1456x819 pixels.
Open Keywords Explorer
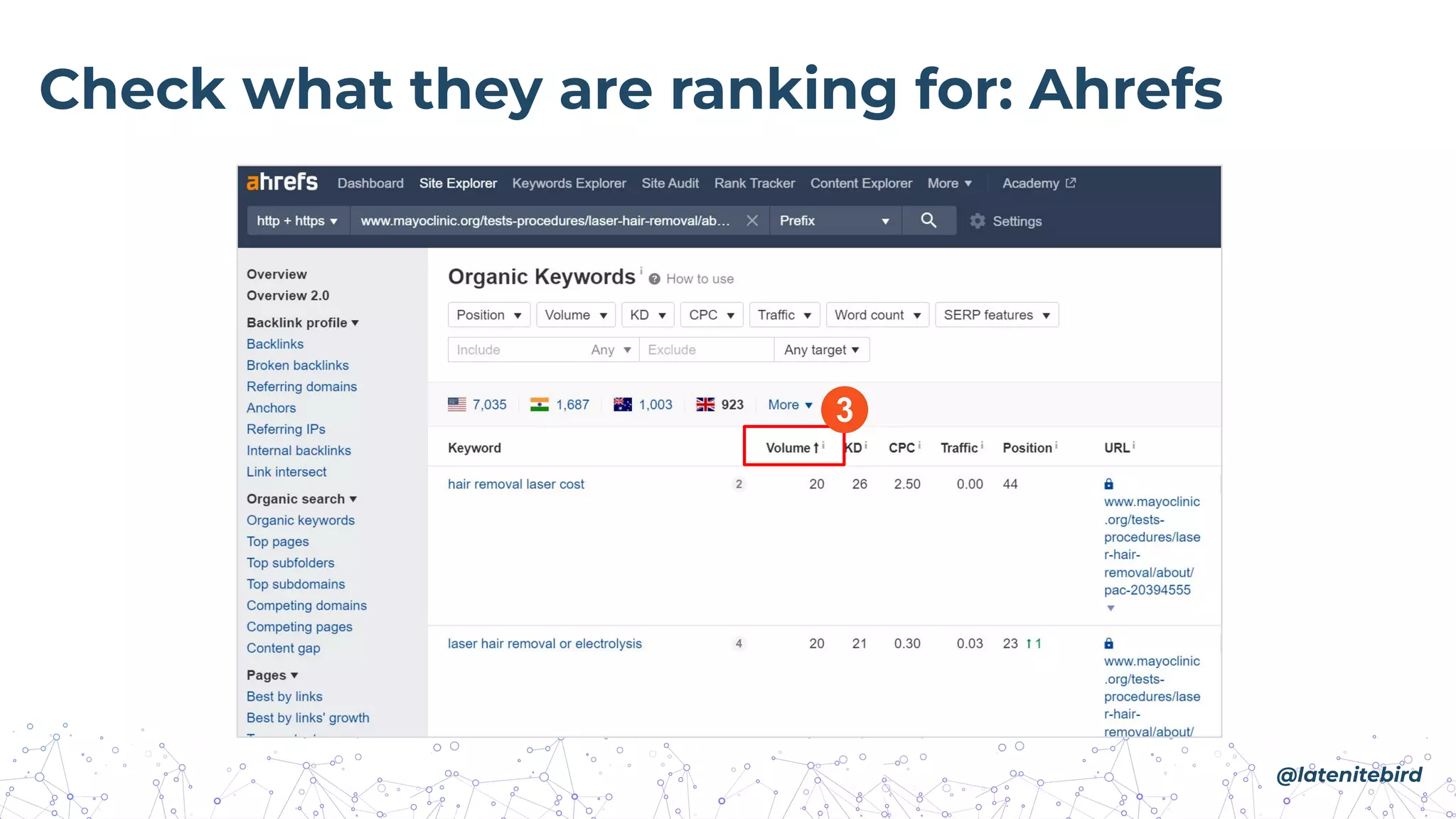point(569,183)
